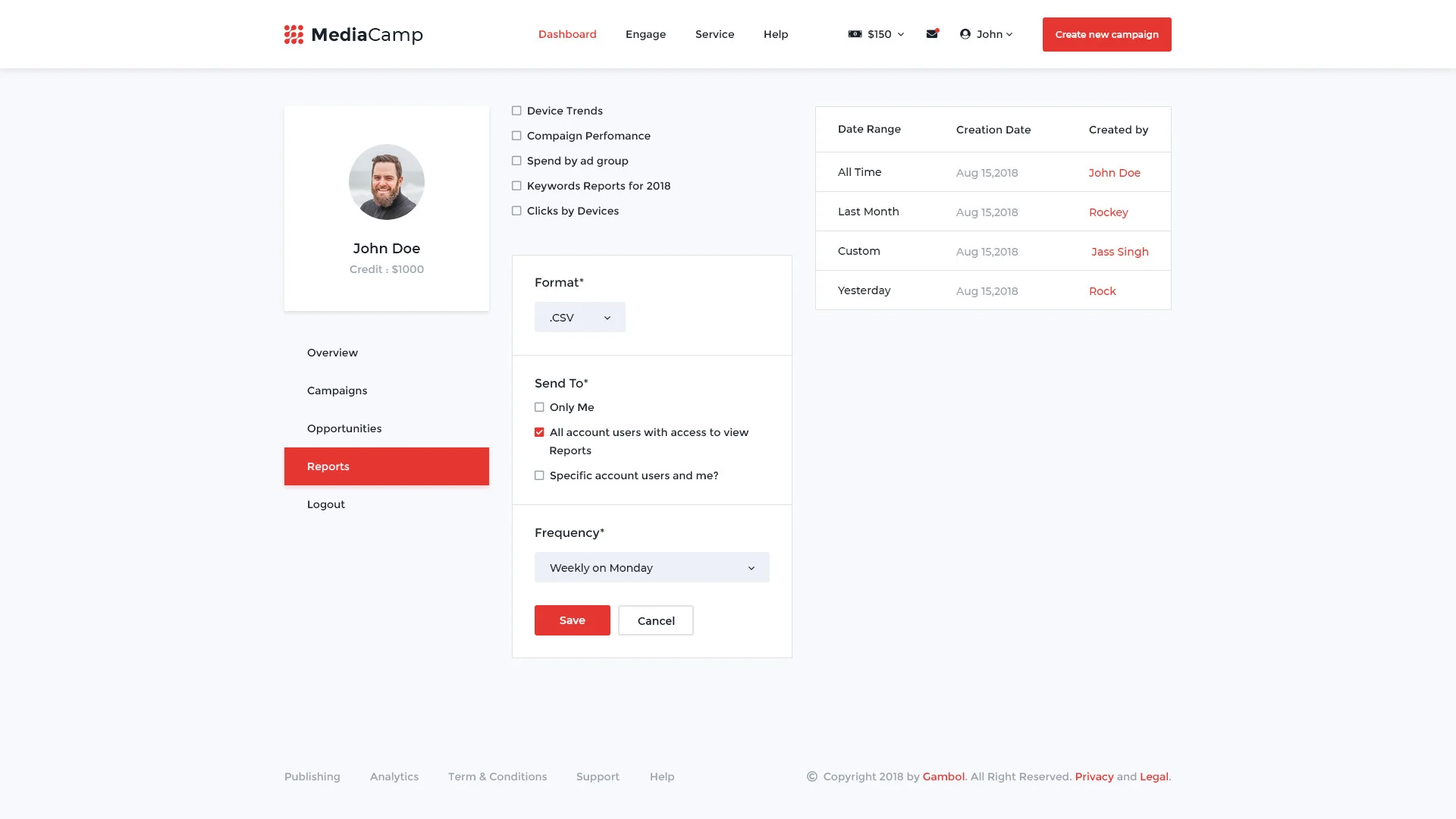This screenshot has height=819, width=1456.
Task: Tick the Keywords Reports for 2018 checkbox
Action: click(516, 186)
